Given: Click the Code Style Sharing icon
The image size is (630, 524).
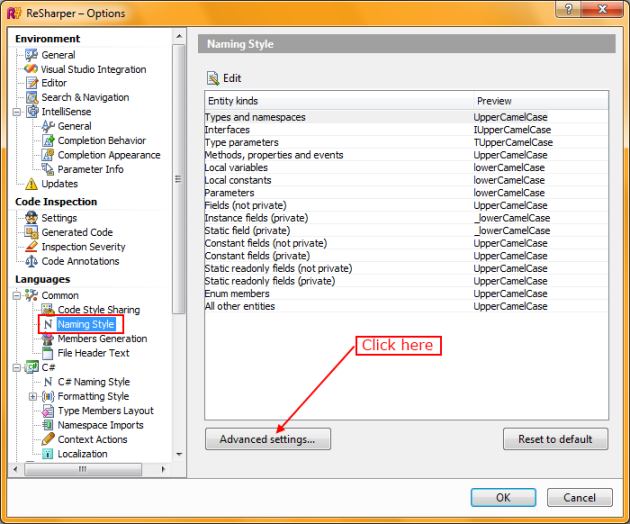Looking at the screenshot, I should point(48,309).
